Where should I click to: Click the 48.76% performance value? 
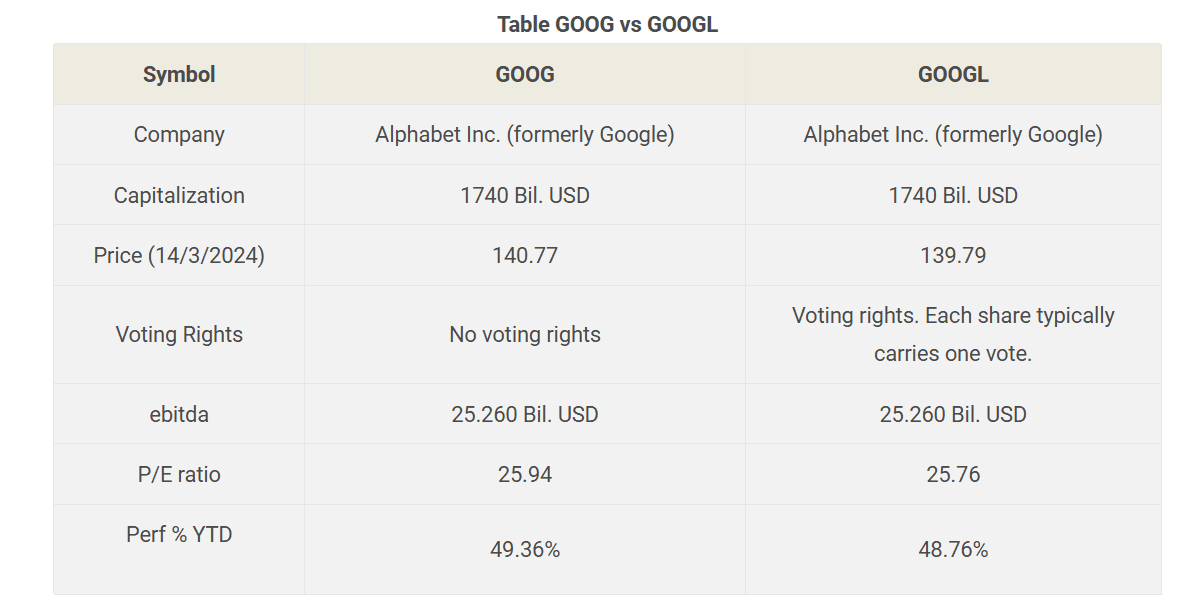[953, 549]
